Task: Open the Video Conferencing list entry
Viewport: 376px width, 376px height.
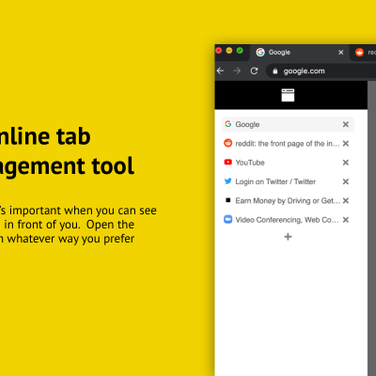Action: coord(288,220)
